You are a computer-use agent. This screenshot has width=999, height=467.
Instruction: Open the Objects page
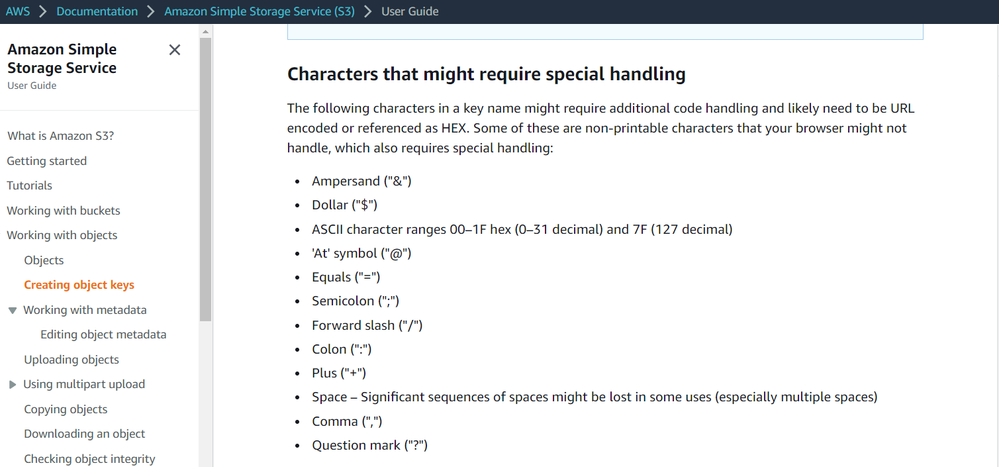tap(44, 261)
